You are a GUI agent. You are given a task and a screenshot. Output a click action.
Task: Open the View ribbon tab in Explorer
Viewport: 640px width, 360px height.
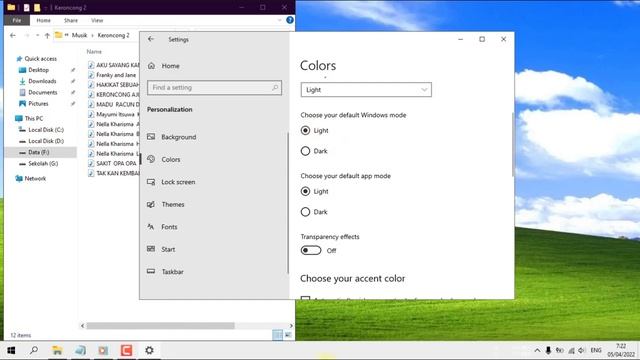tap(97, 20)
